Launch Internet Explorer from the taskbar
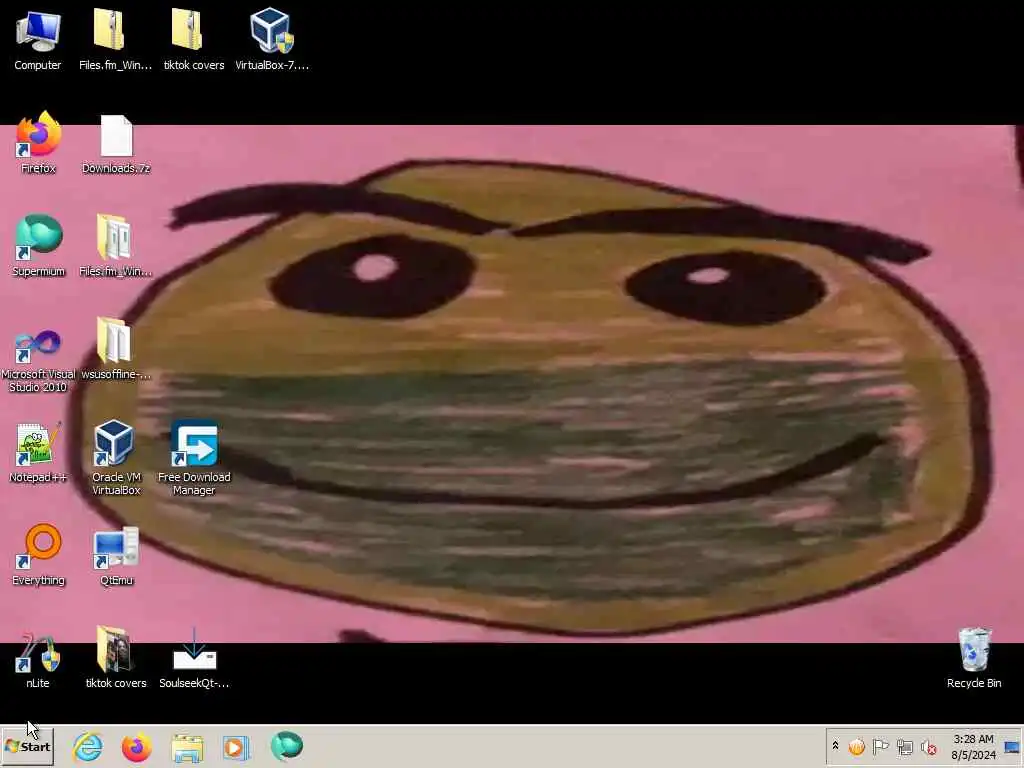Viewport: 1024px width, 768px height. (x=88, y=746)
